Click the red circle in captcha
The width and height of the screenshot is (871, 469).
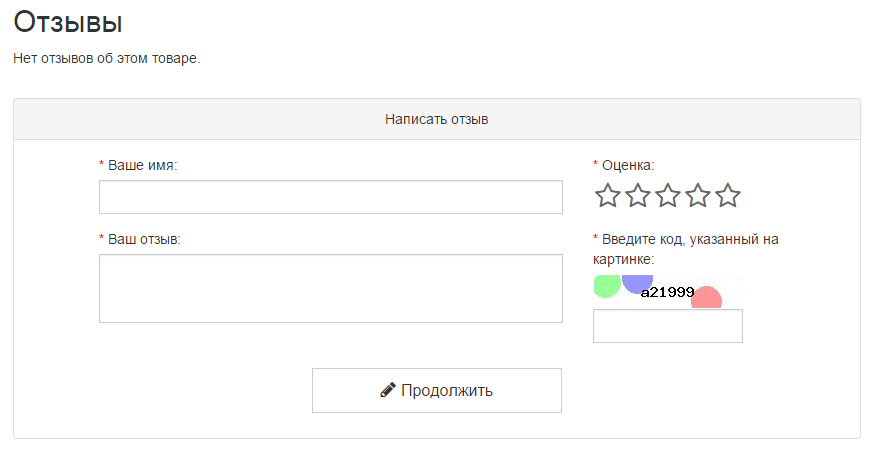(x=707, y=298)
